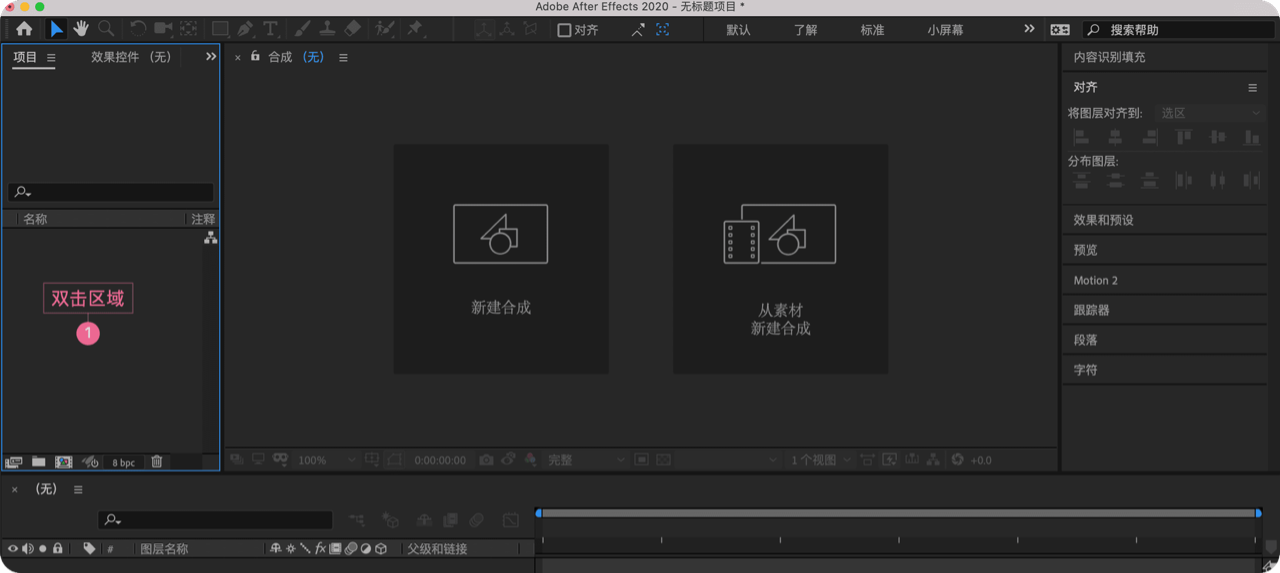The image size is (1280, 573).
Task: Select the Pen tool
Action: point(245,30)
